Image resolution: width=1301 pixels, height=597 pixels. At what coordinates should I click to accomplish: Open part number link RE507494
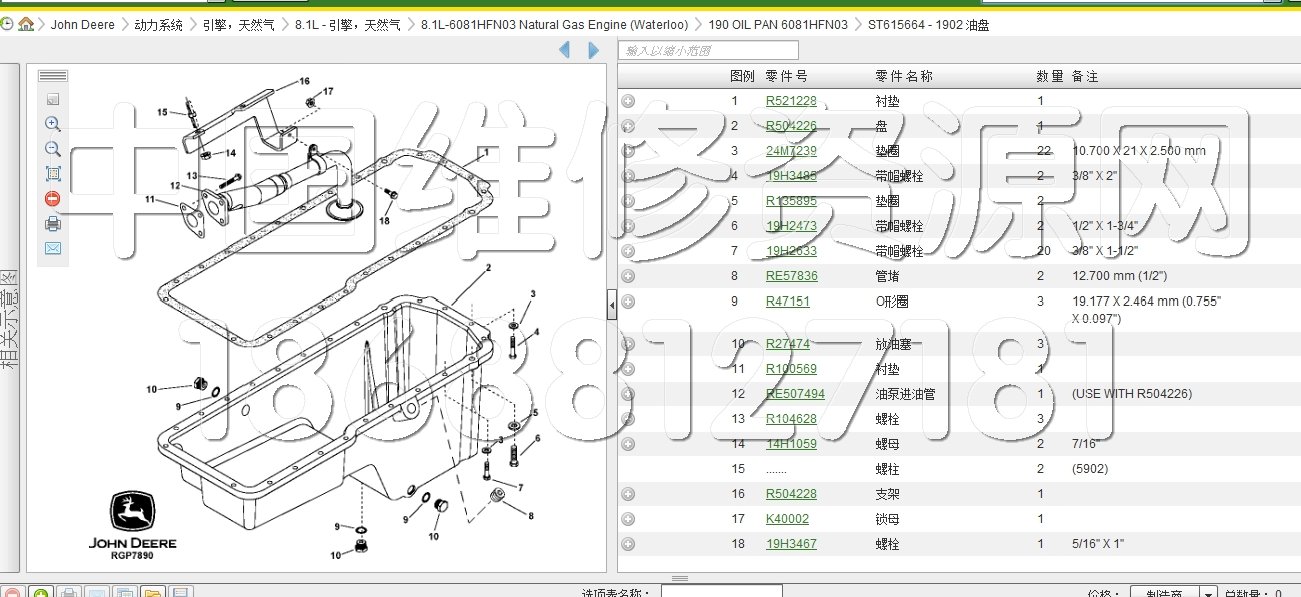coord(795,394)
